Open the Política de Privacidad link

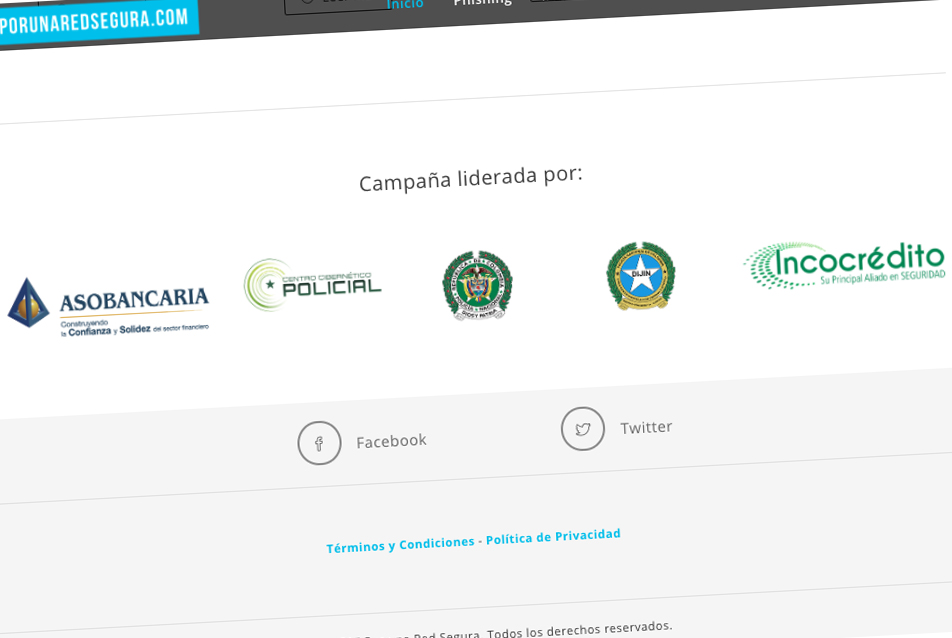coord(553,536)
